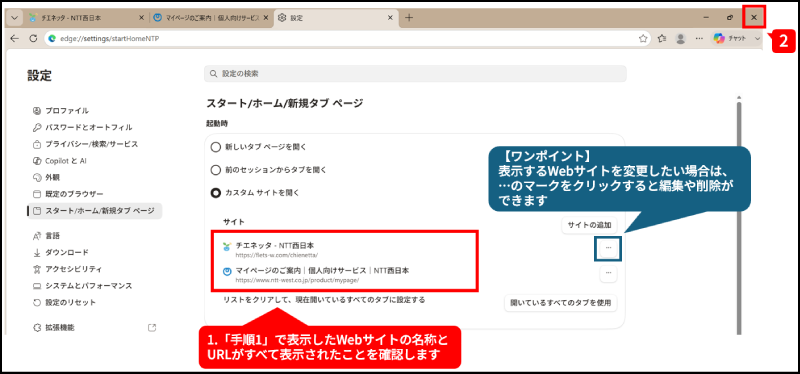Click 開いているすべてのタブを使用 button
Screen dimensions: 800x374
[x=561, y=303]
